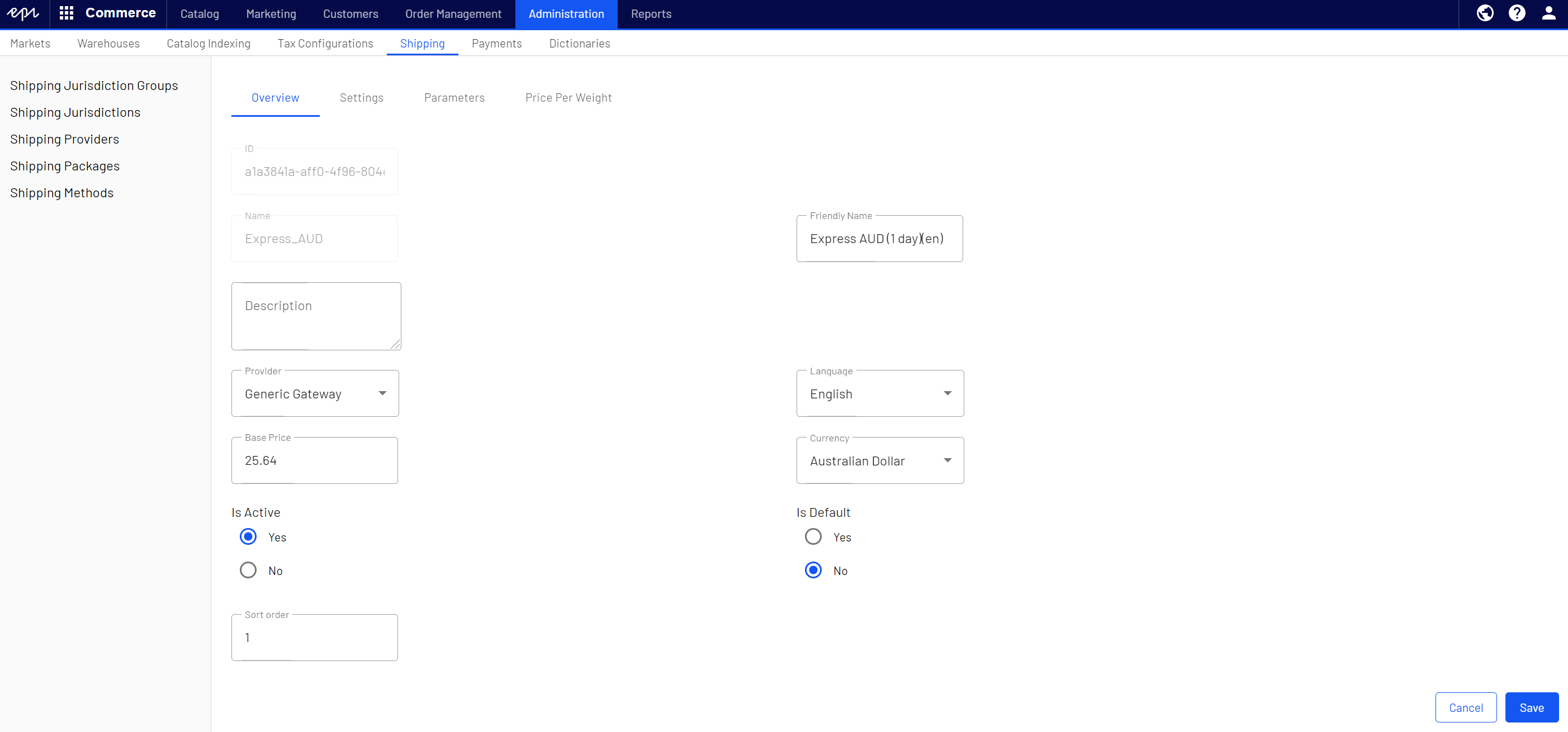Viewport: 1568px width, 732px height.
Task: Click the Sort order field
Action: 315,638
